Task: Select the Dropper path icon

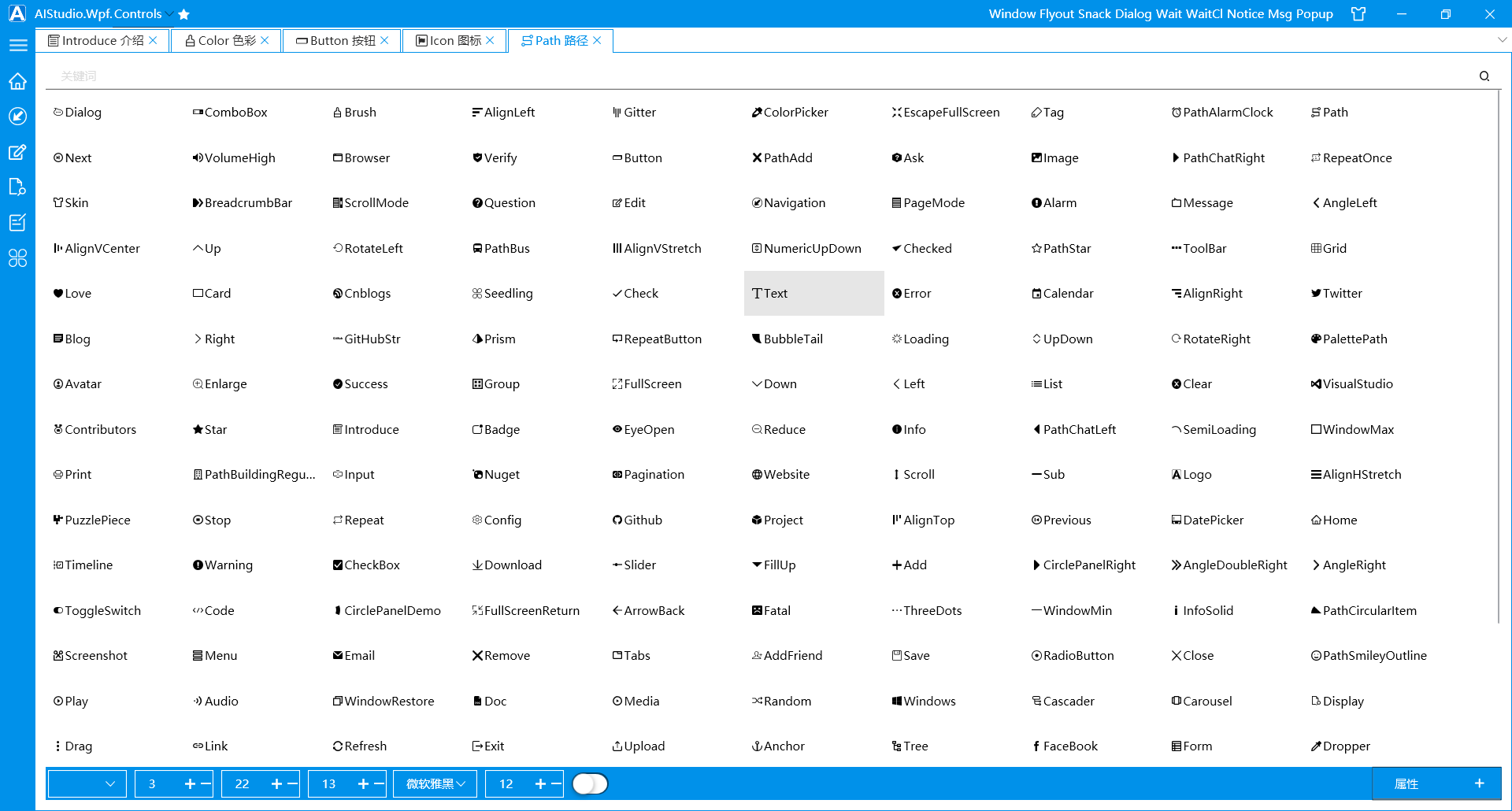Action: click(1340, 746)
